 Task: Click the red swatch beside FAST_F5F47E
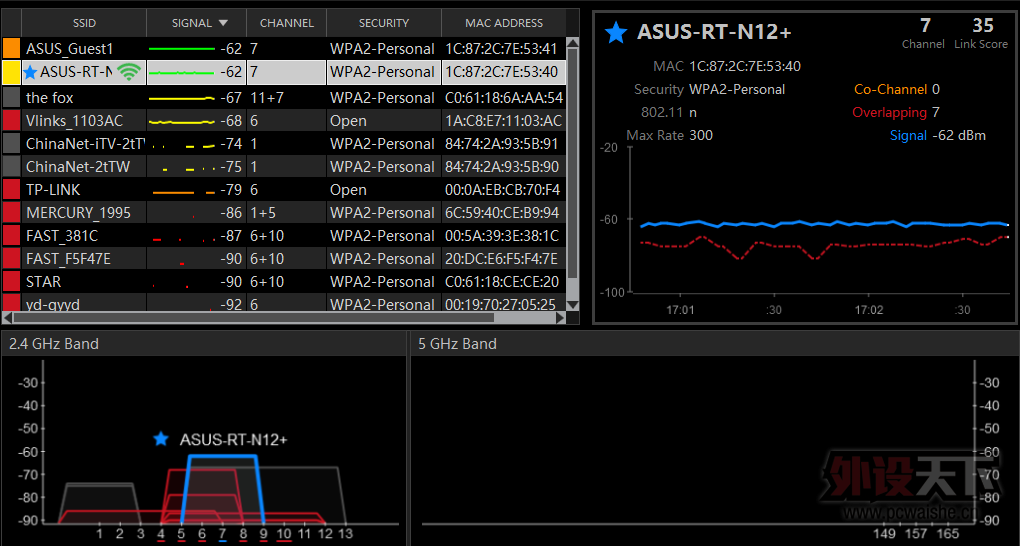click(12, 258)
